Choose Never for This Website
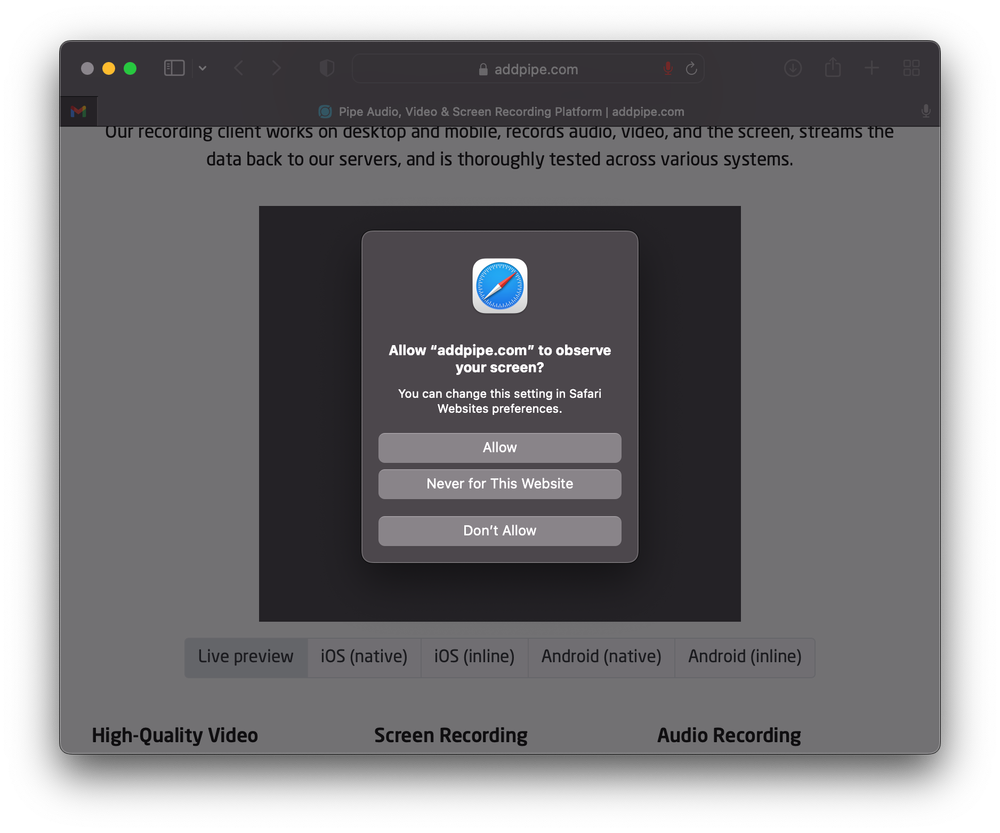Viewport: 1000px width, 833px height. pyautogui.click(x=499, y=484)
